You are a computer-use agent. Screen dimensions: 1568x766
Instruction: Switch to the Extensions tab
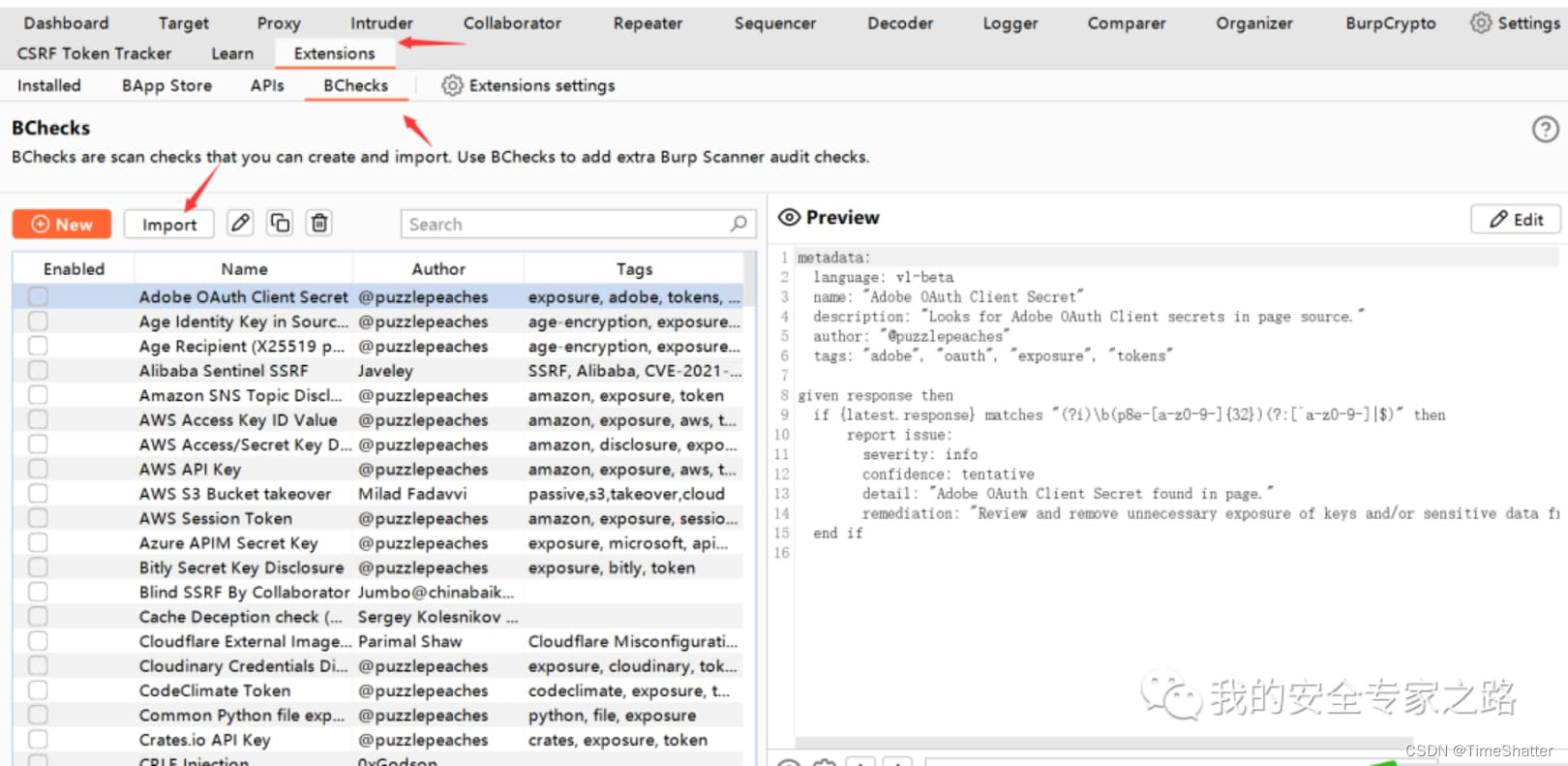[334, 53]
